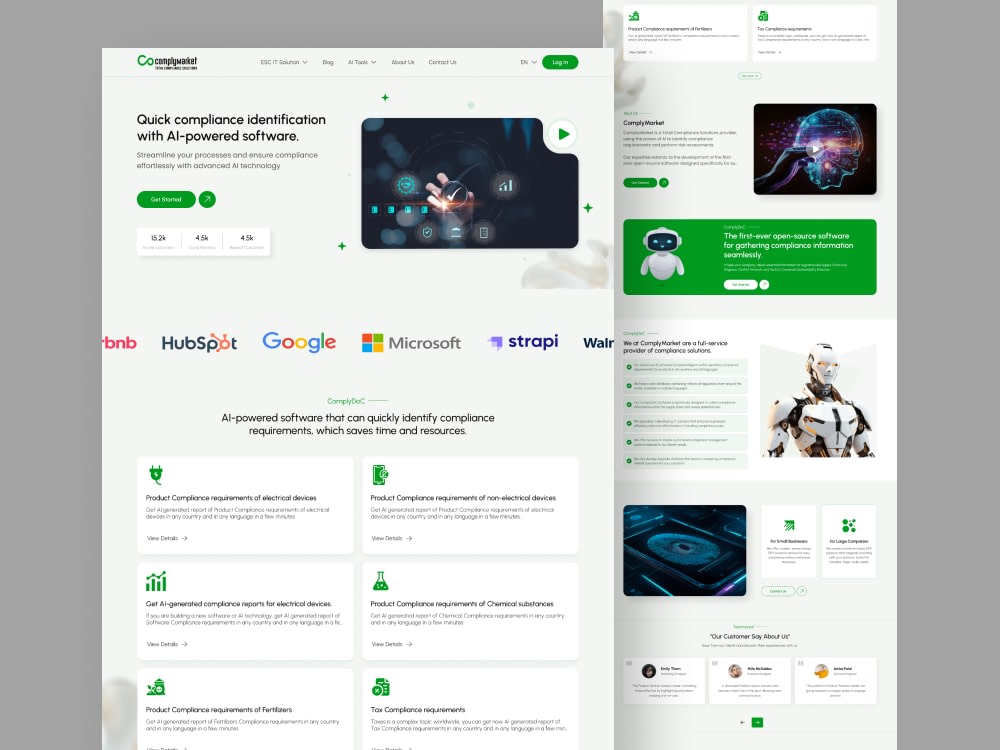This screenshot has width=1000, height=750.
Task: Play the hero video with the green play icon
Action: pos(562,134)
